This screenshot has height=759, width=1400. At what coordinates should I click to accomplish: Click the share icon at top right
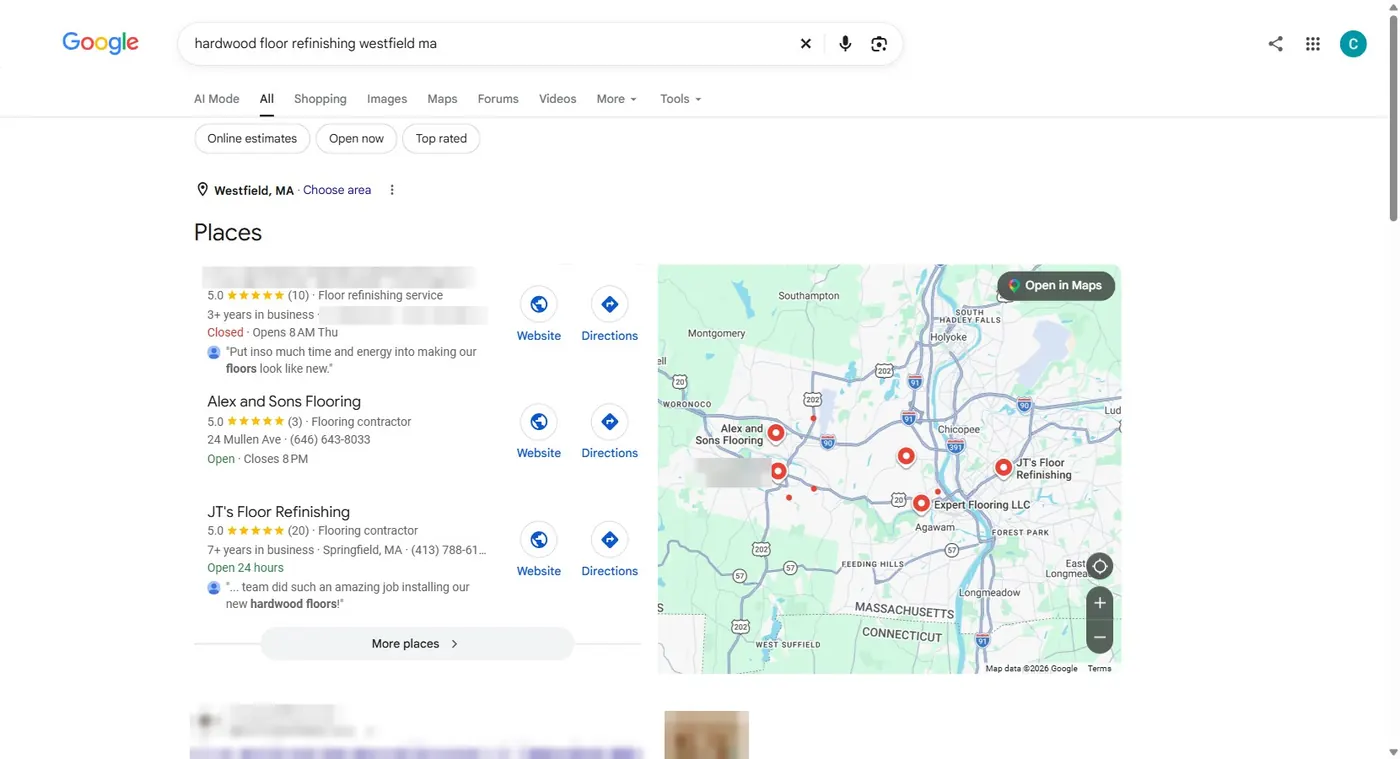tap(1275, 44)
